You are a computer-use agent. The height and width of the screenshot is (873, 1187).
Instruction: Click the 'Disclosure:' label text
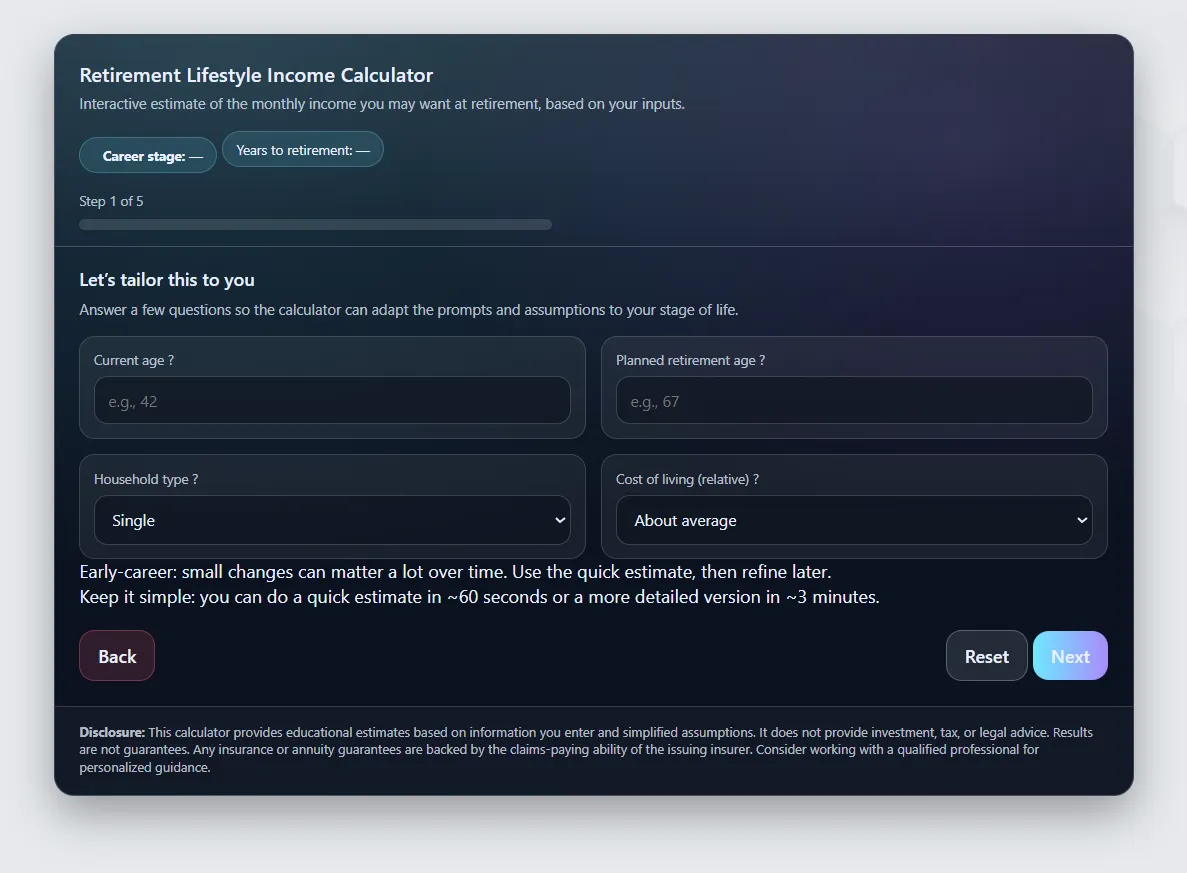[x=112, y=732]
